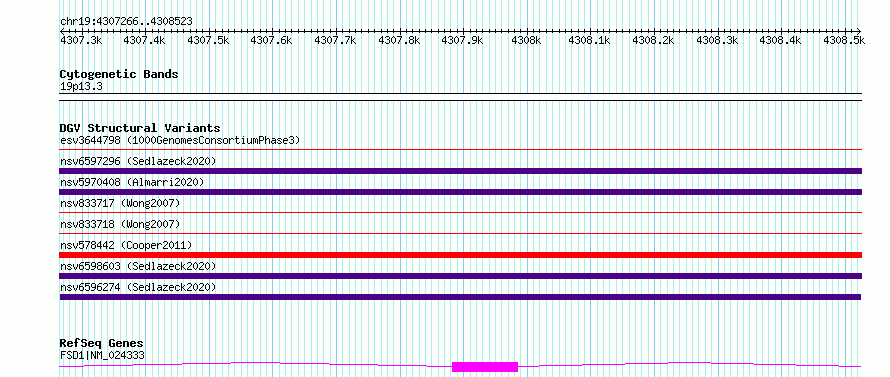
Task: Click the thin red line under esv3644798
Action: tap(460, 150)
